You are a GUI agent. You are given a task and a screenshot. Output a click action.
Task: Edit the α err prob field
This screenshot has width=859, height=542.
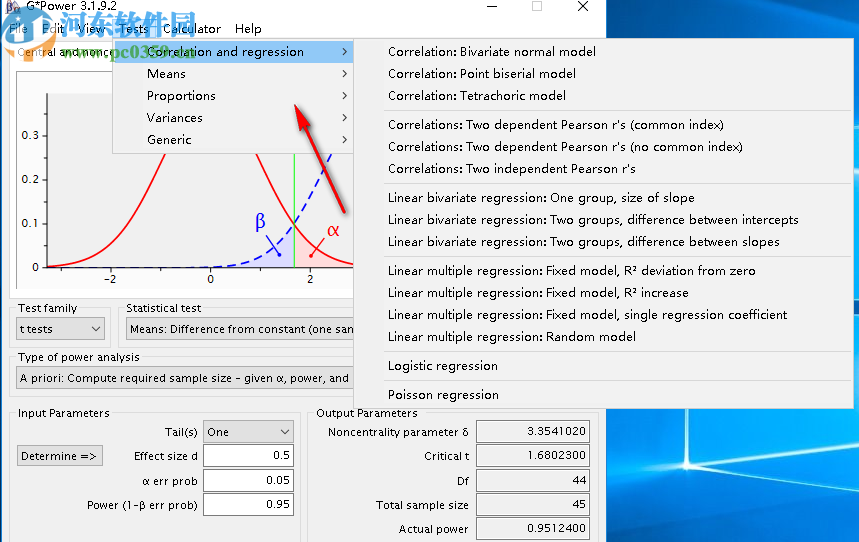[248, 480]
